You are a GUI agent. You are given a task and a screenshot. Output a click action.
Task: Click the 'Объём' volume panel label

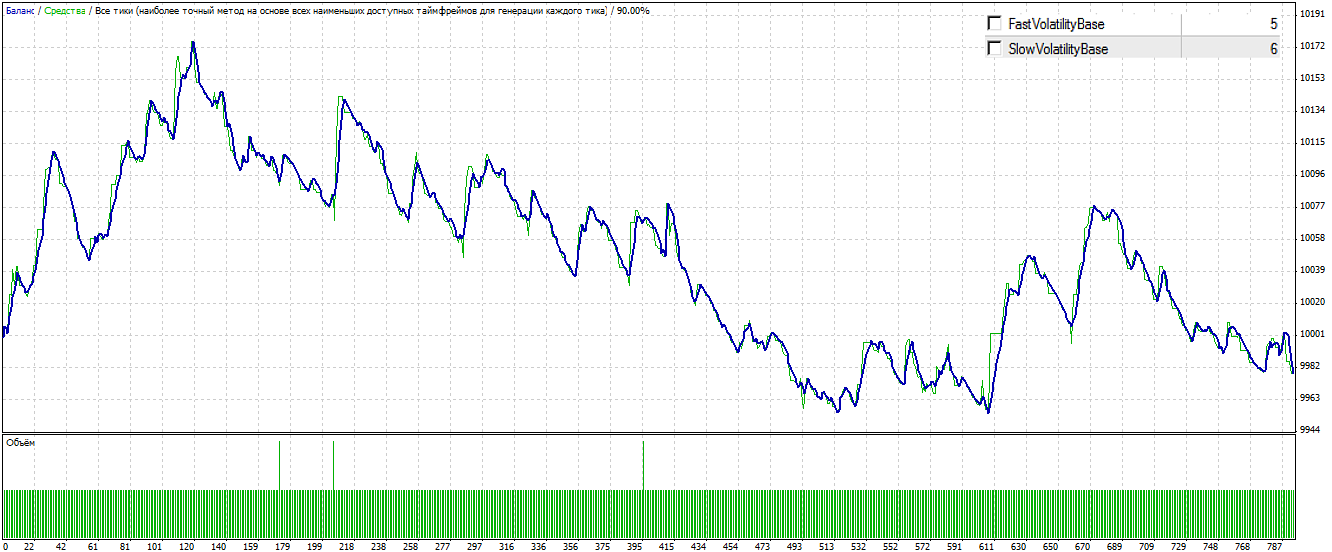click(x=20, y=442)
